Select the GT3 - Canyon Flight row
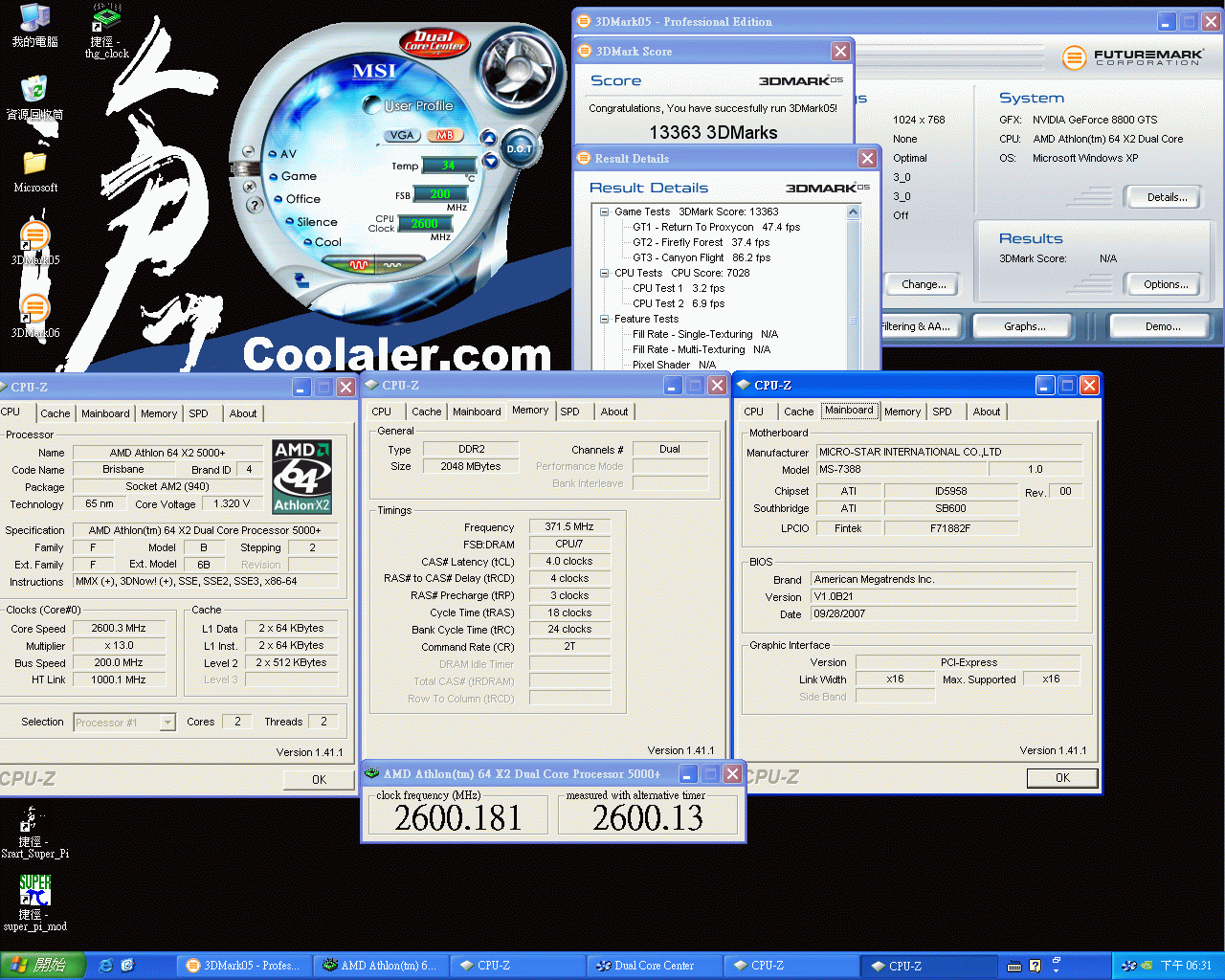The height and width of the screenshot is (980, 1225). point(702,257)
